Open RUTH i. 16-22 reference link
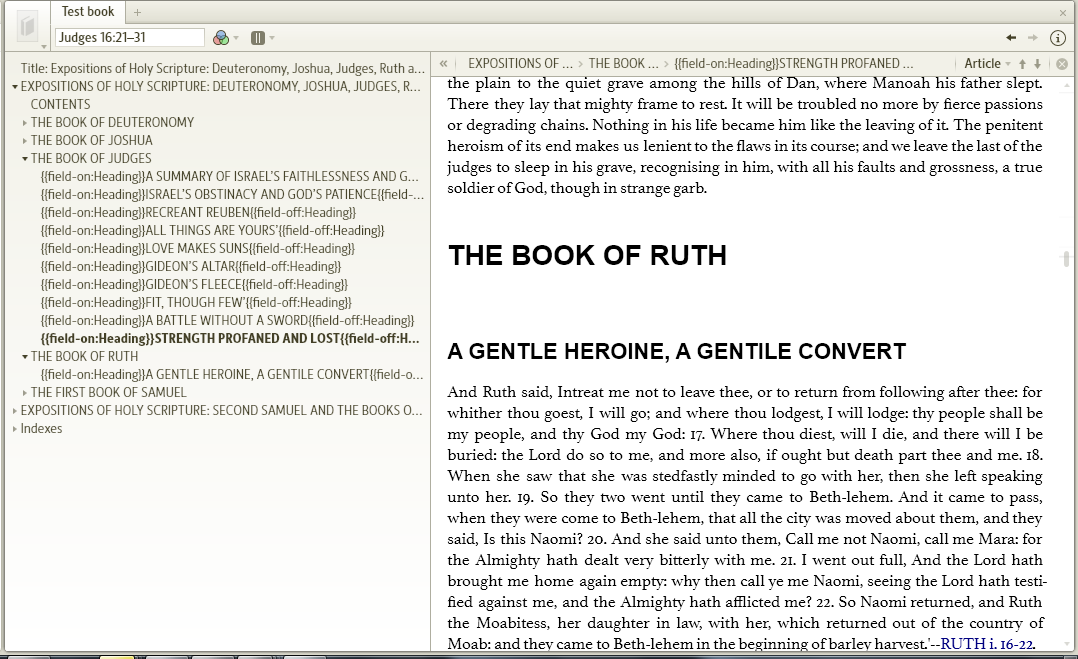Viewport: 1078px width, 659px height. pyautogui.click(x=987, y=644)
